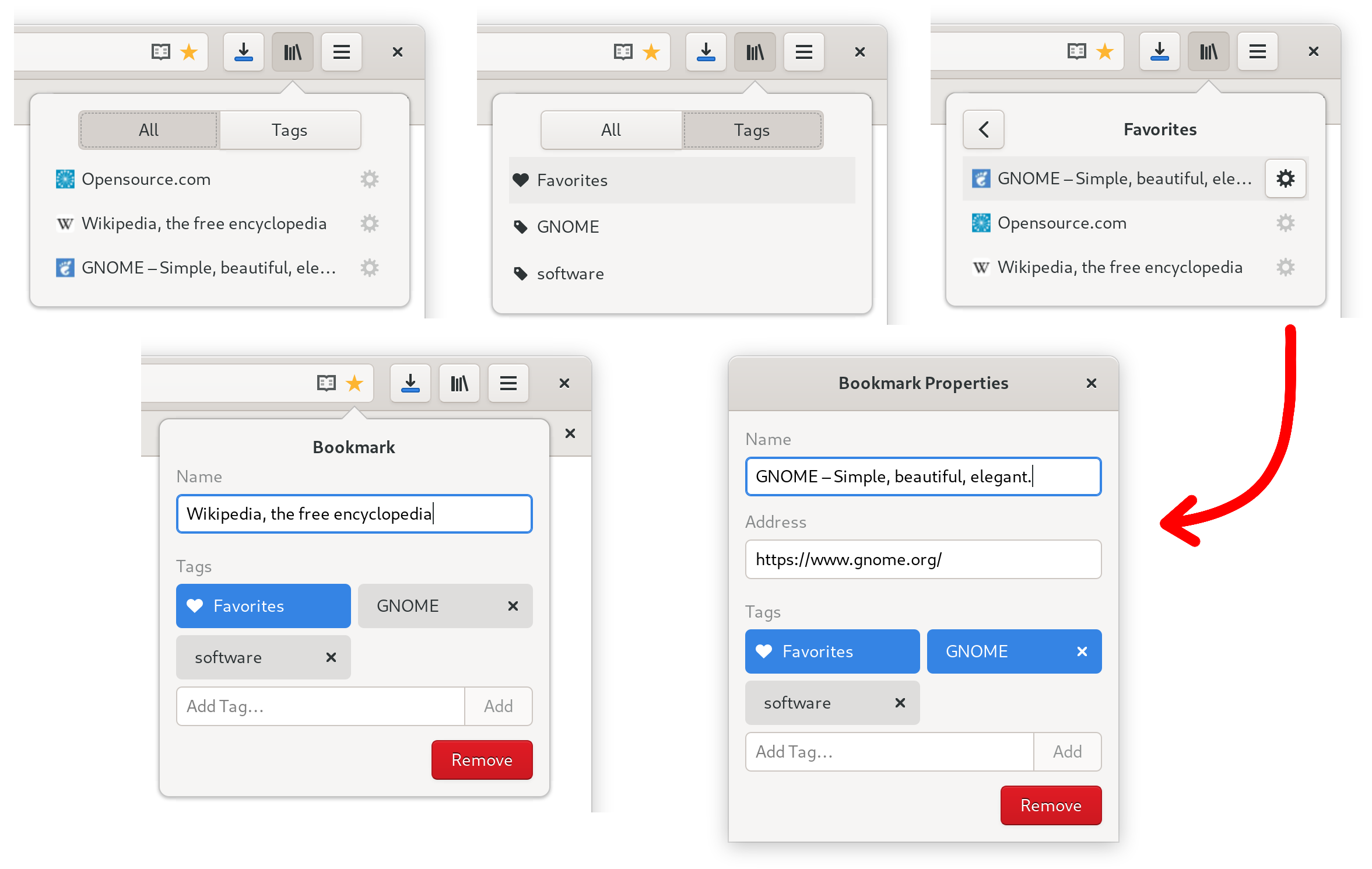Screen dimensions: 1372x869
Task: Open the software tag in Tags list
Action: click(570, 274)
